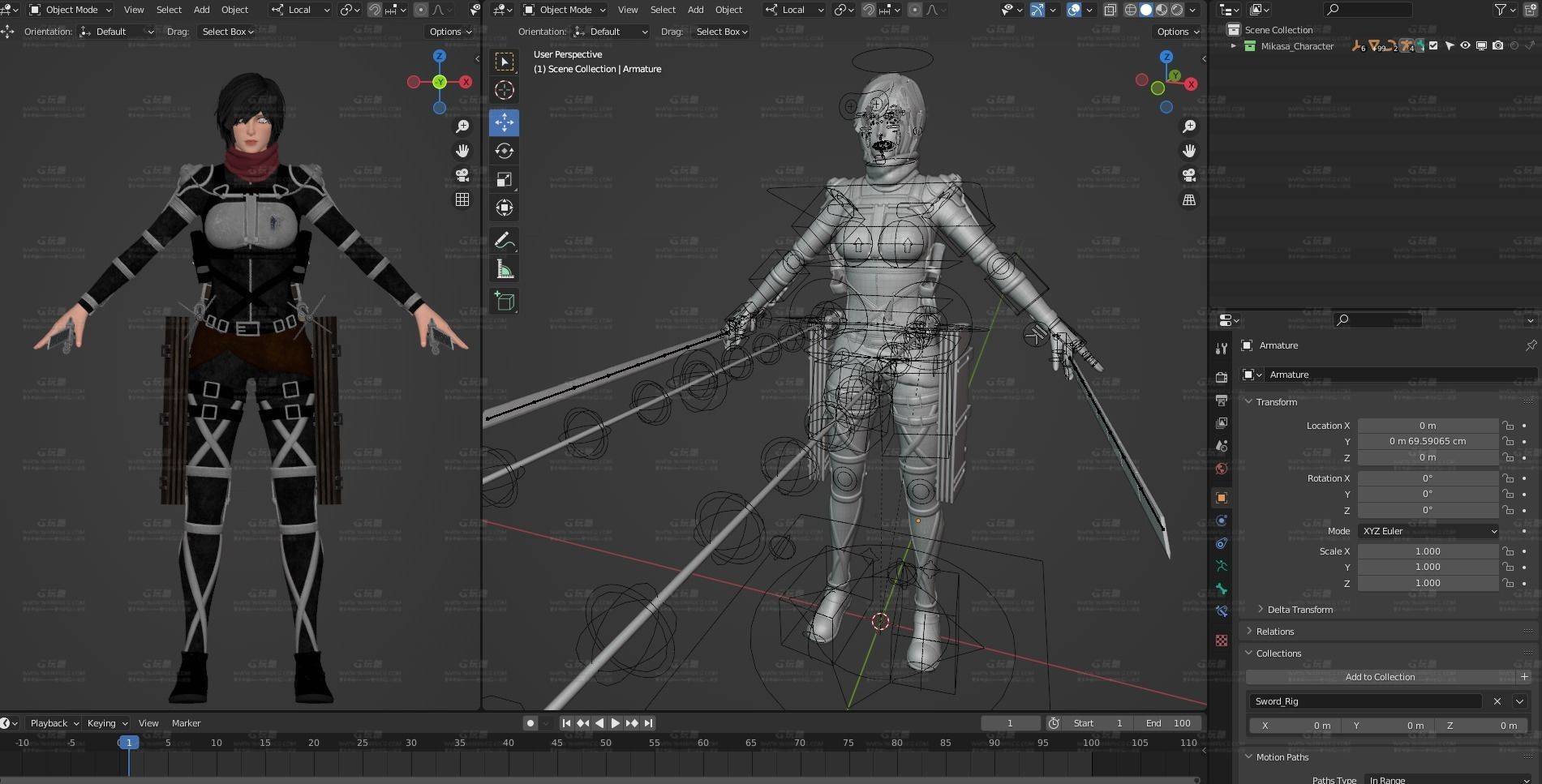Open the Bone properties tab
Screen dimensions: 1542x784
[1222, 589]
